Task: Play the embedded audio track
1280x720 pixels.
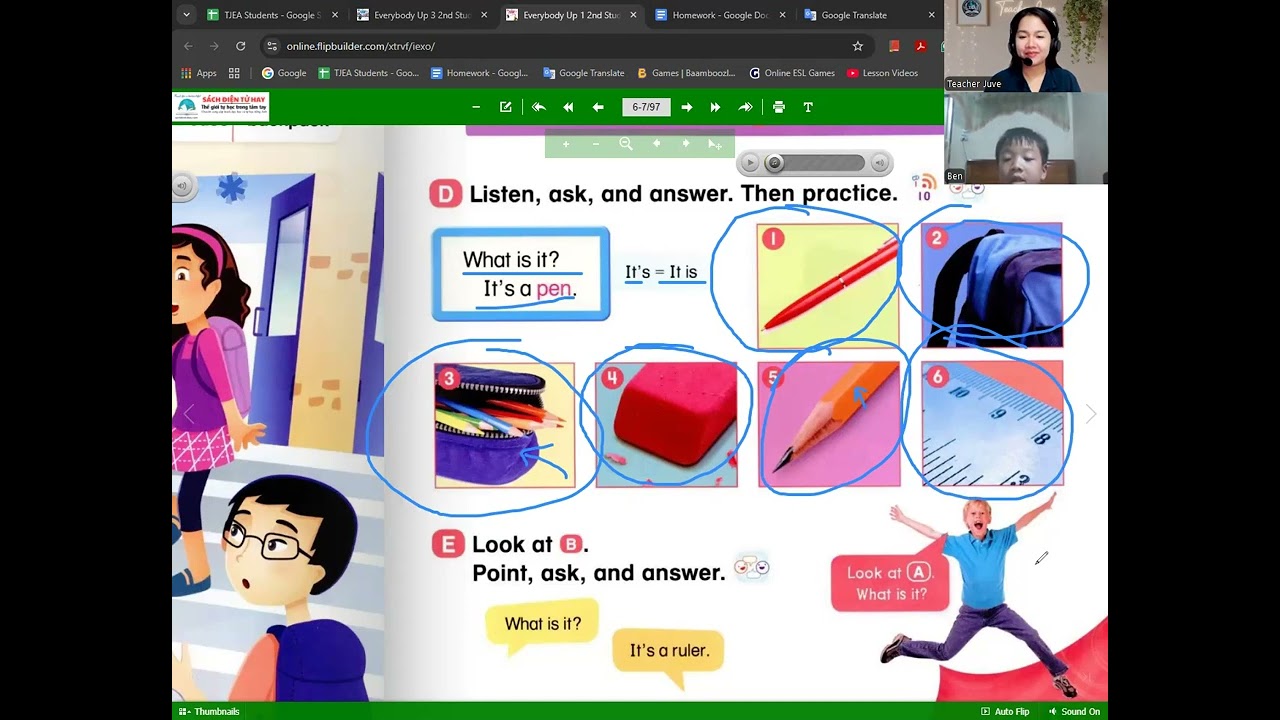Action: [749, 163]
